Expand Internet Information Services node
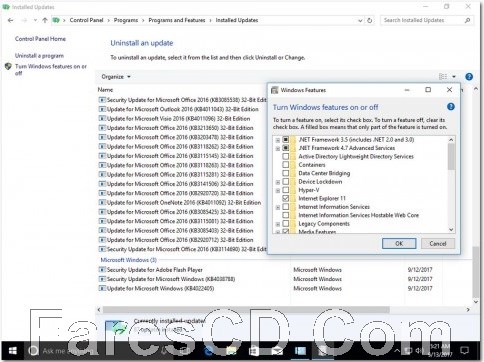 278,207
